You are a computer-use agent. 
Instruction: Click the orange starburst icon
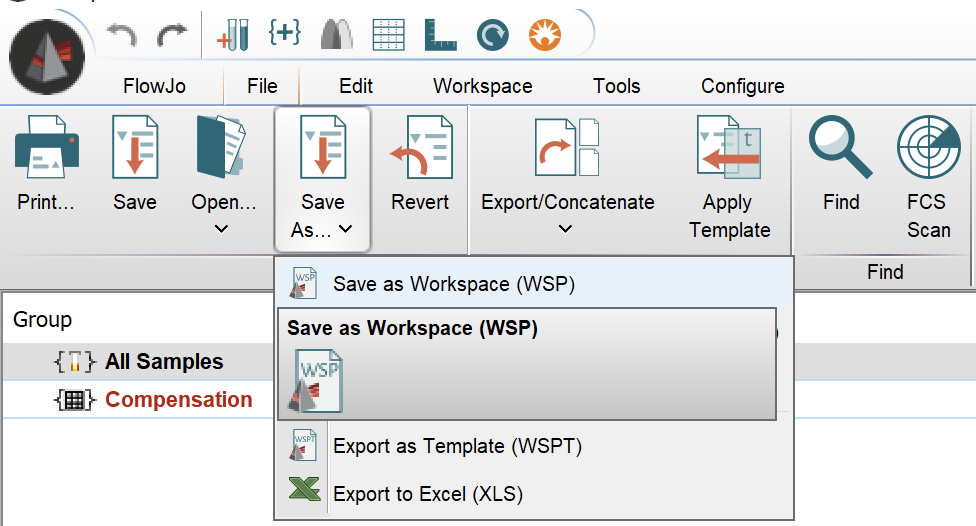545,35
